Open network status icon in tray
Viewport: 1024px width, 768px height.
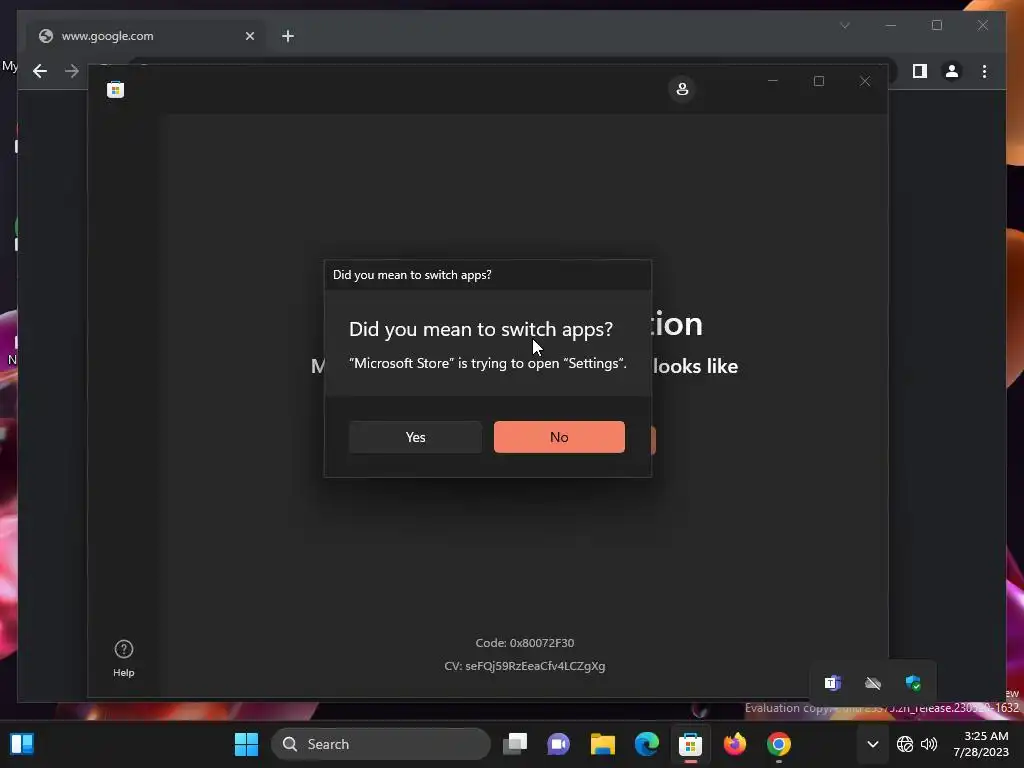[x=904, y=744]
